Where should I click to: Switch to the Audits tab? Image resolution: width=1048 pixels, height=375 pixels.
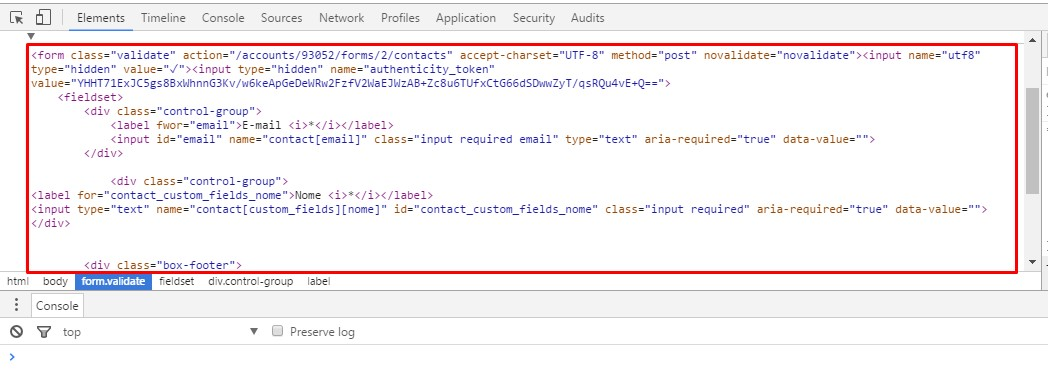(x=587, y=18)
